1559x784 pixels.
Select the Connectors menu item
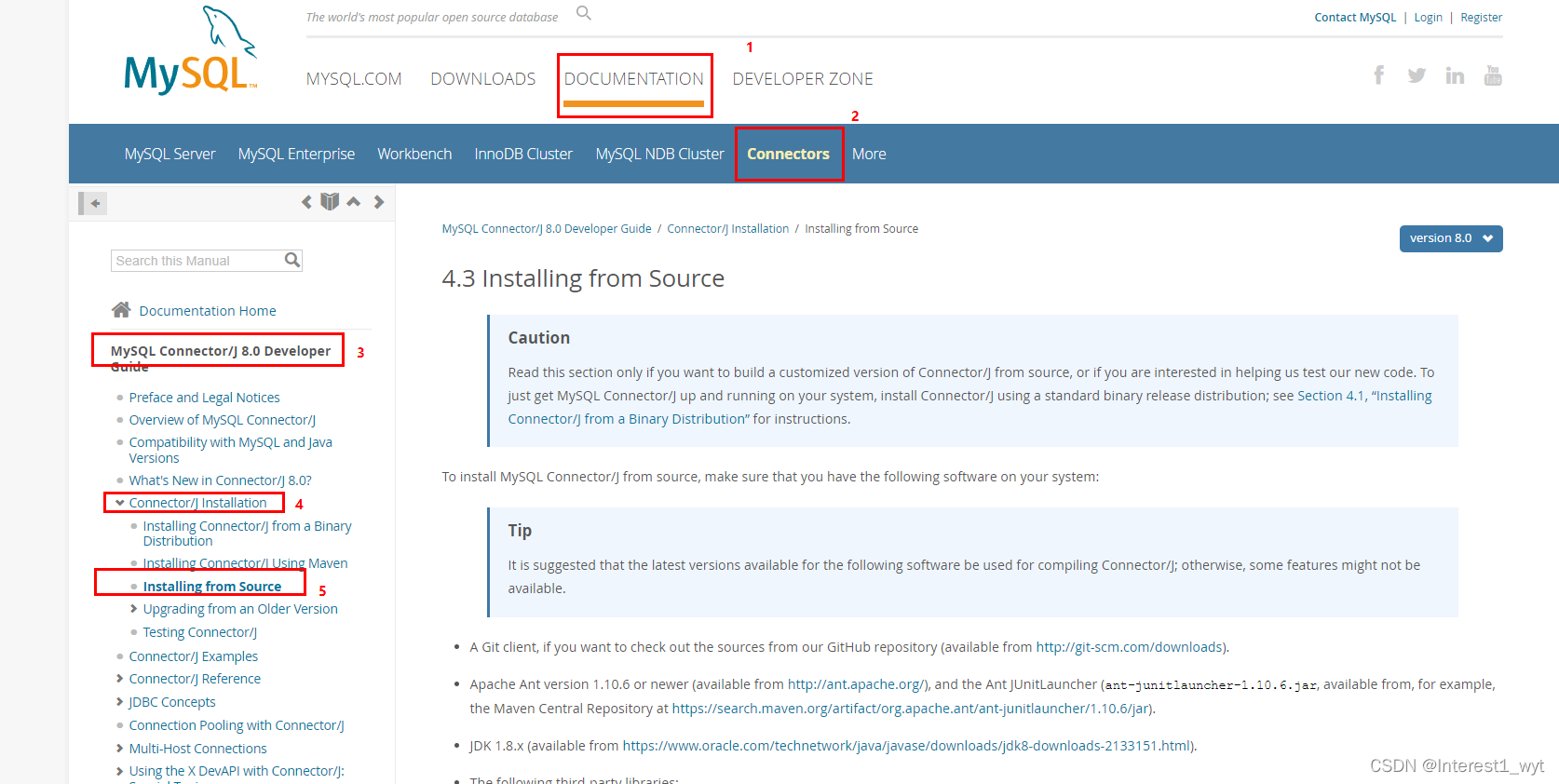(x=788, y=154)
